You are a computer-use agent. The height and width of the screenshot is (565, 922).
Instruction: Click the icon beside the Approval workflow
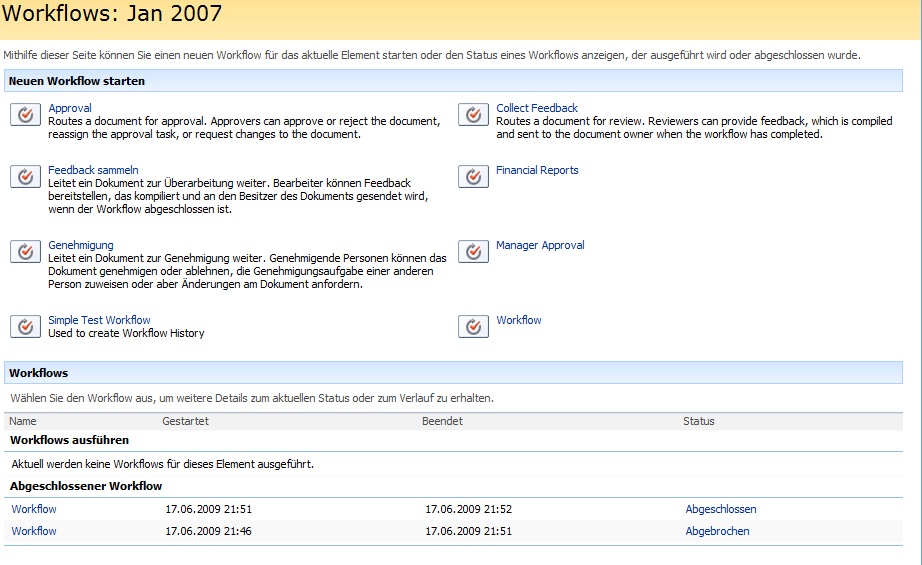tap(25, 115)
